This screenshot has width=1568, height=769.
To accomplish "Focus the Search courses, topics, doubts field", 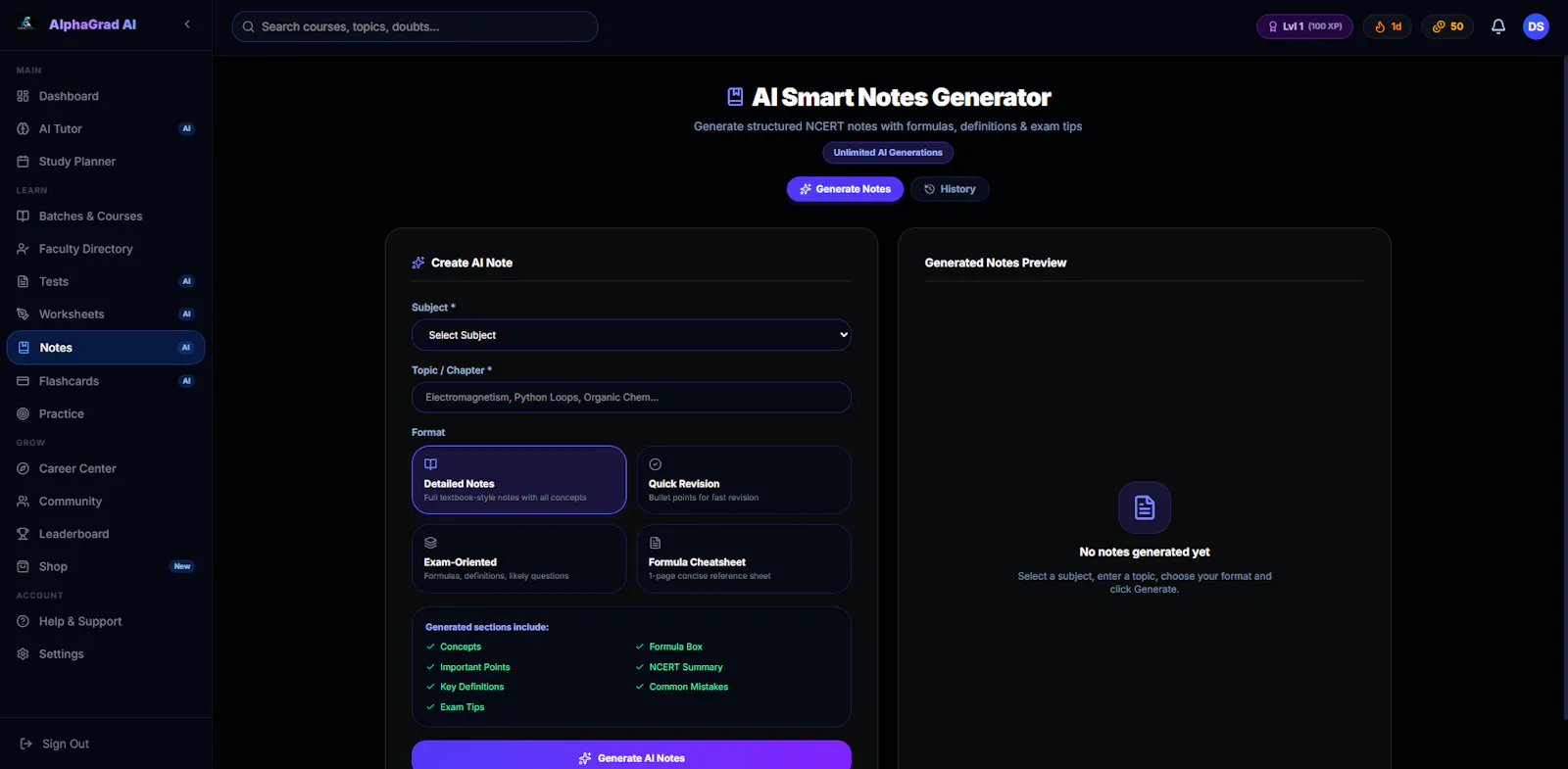I will tap(415, 26).
